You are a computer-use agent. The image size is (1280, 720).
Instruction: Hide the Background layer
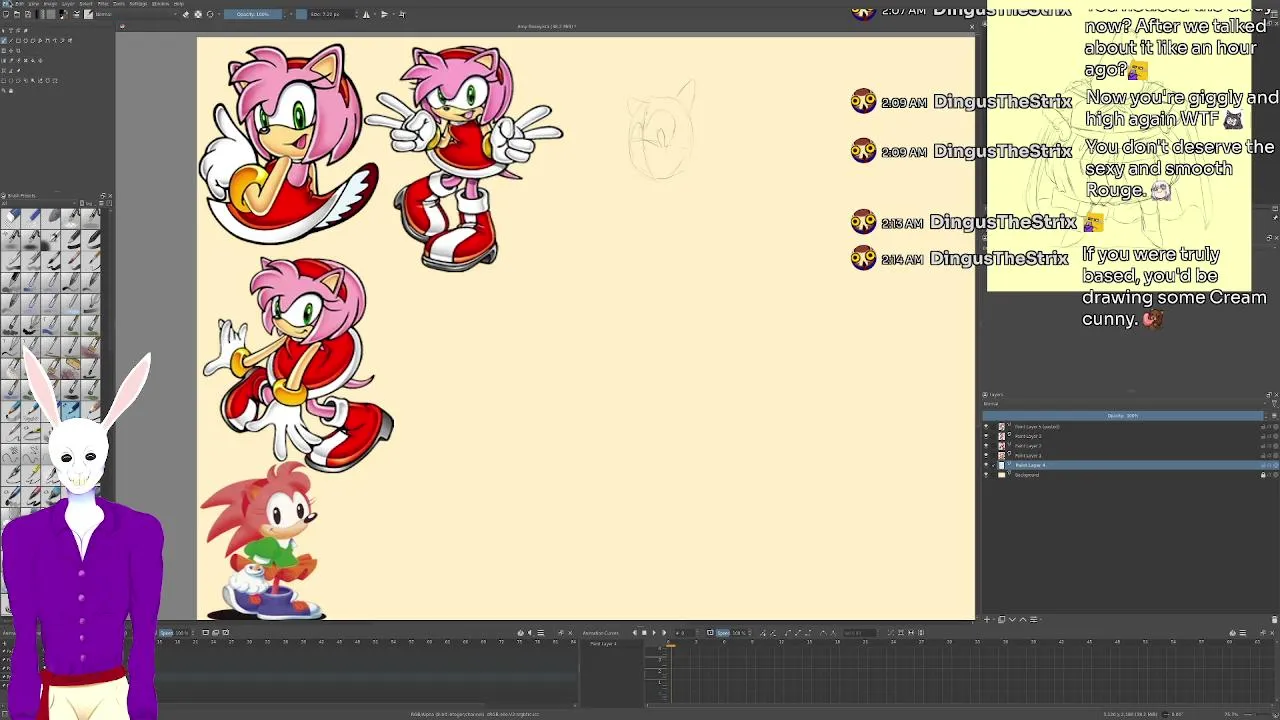click(986, 475)
